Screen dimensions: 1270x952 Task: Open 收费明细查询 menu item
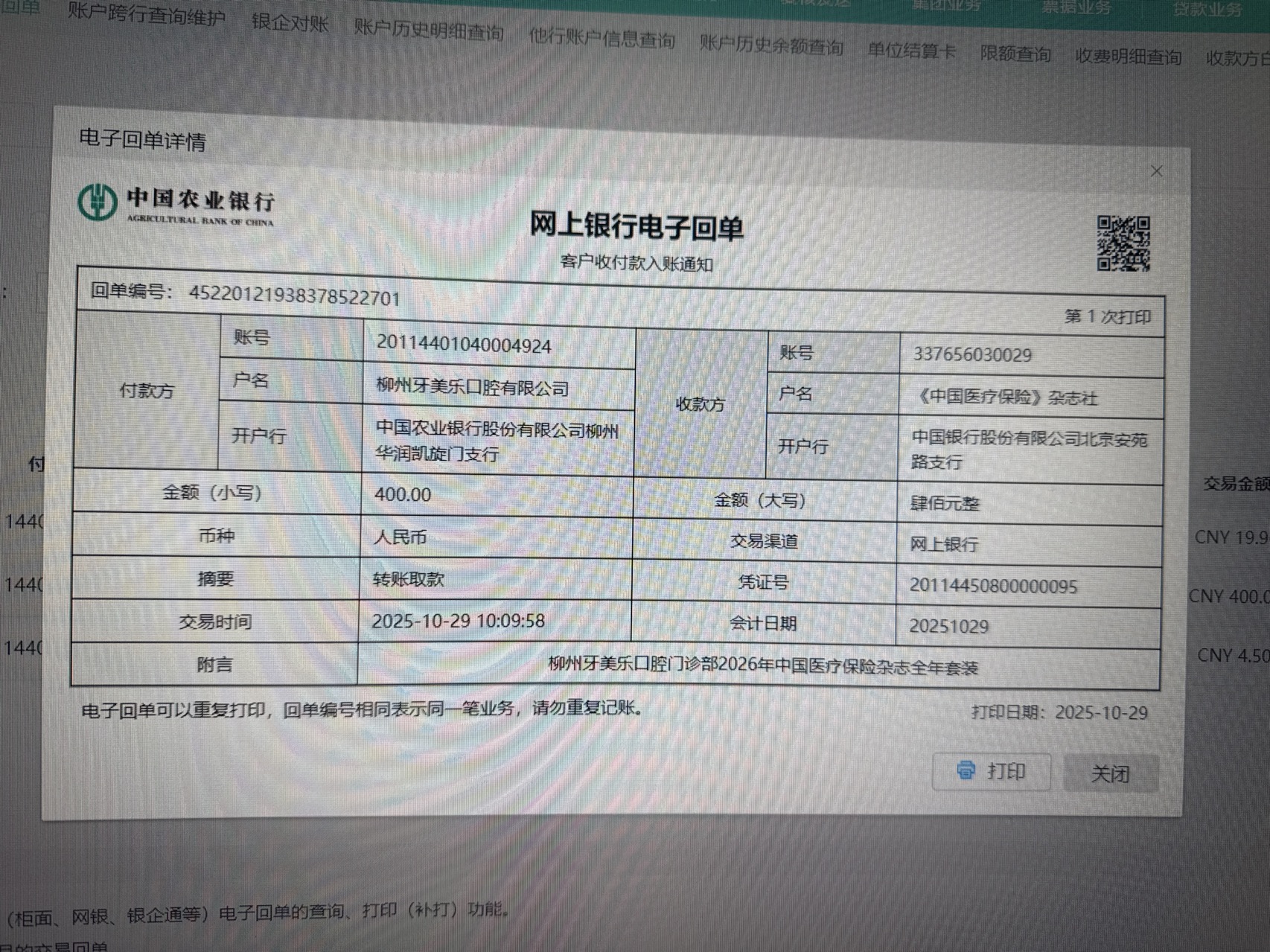click(x=1128, y=57)
